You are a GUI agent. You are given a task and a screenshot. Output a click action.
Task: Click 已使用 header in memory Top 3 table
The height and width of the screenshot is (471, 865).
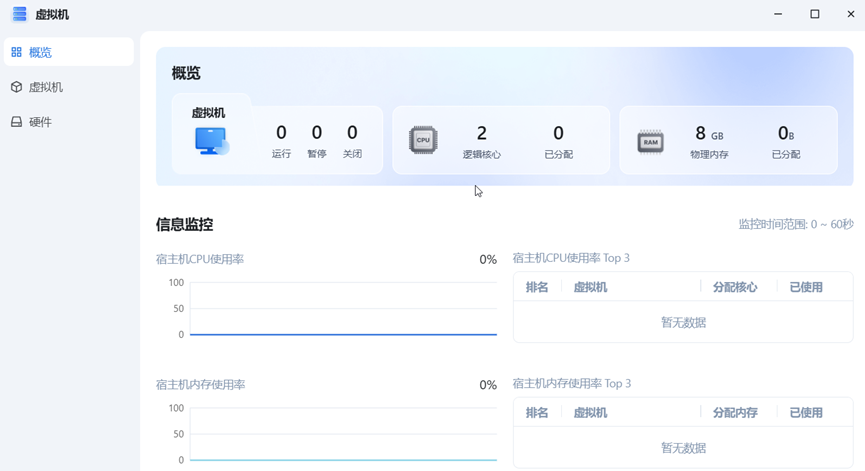tap(806, 413)
